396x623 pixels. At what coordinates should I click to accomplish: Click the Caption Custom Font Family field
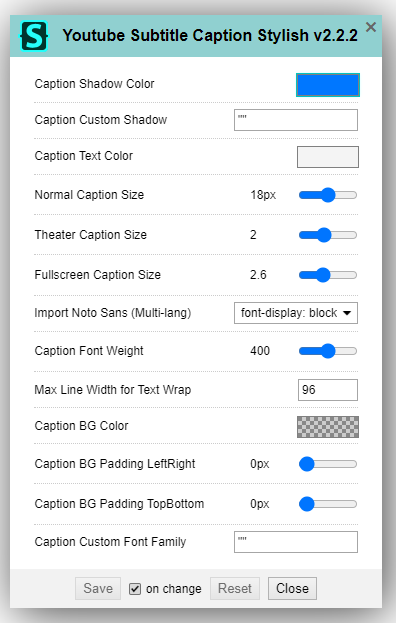[296, 542]
